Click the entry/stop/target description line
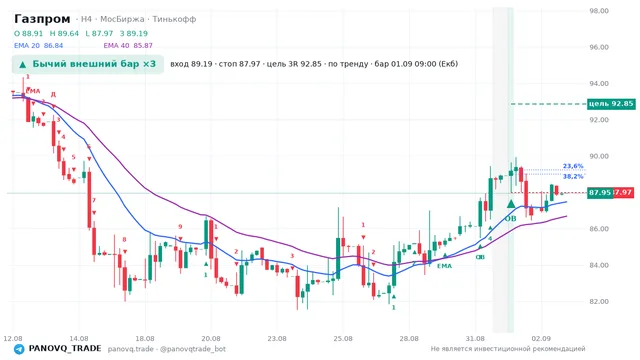 click(314, 64)
